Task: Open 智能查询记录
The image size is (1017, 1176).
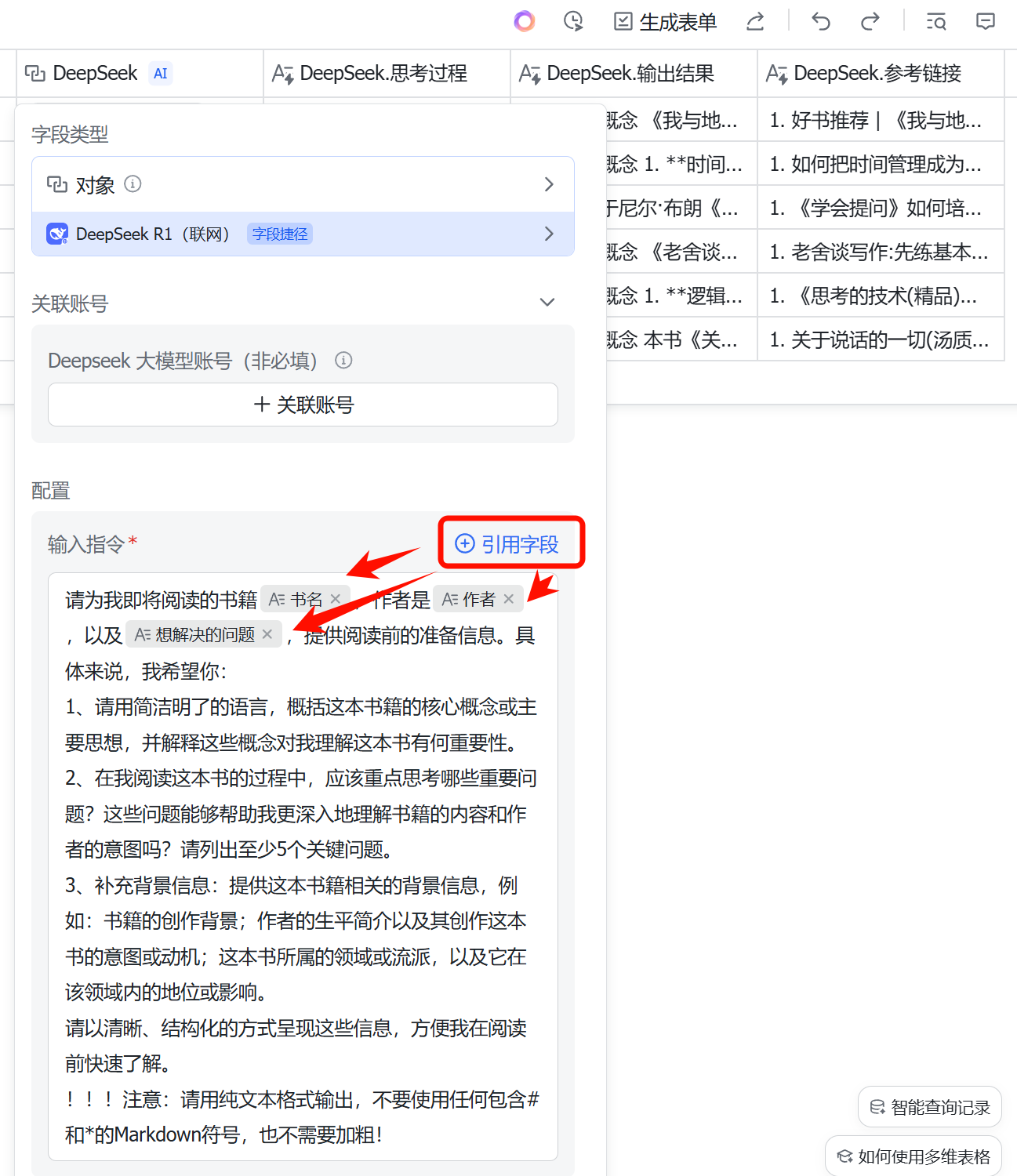Action: (929, 1107)
